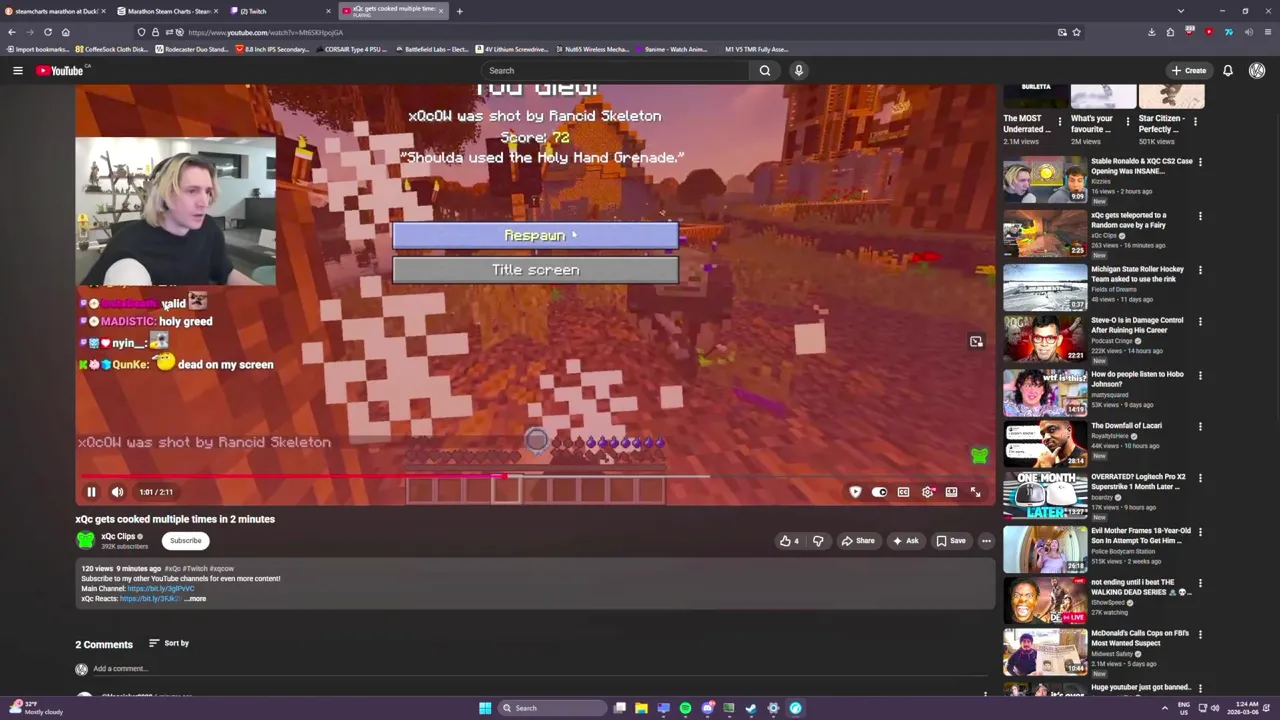
Task: Open the xQc Clips channel name
Action: (118, 536)
